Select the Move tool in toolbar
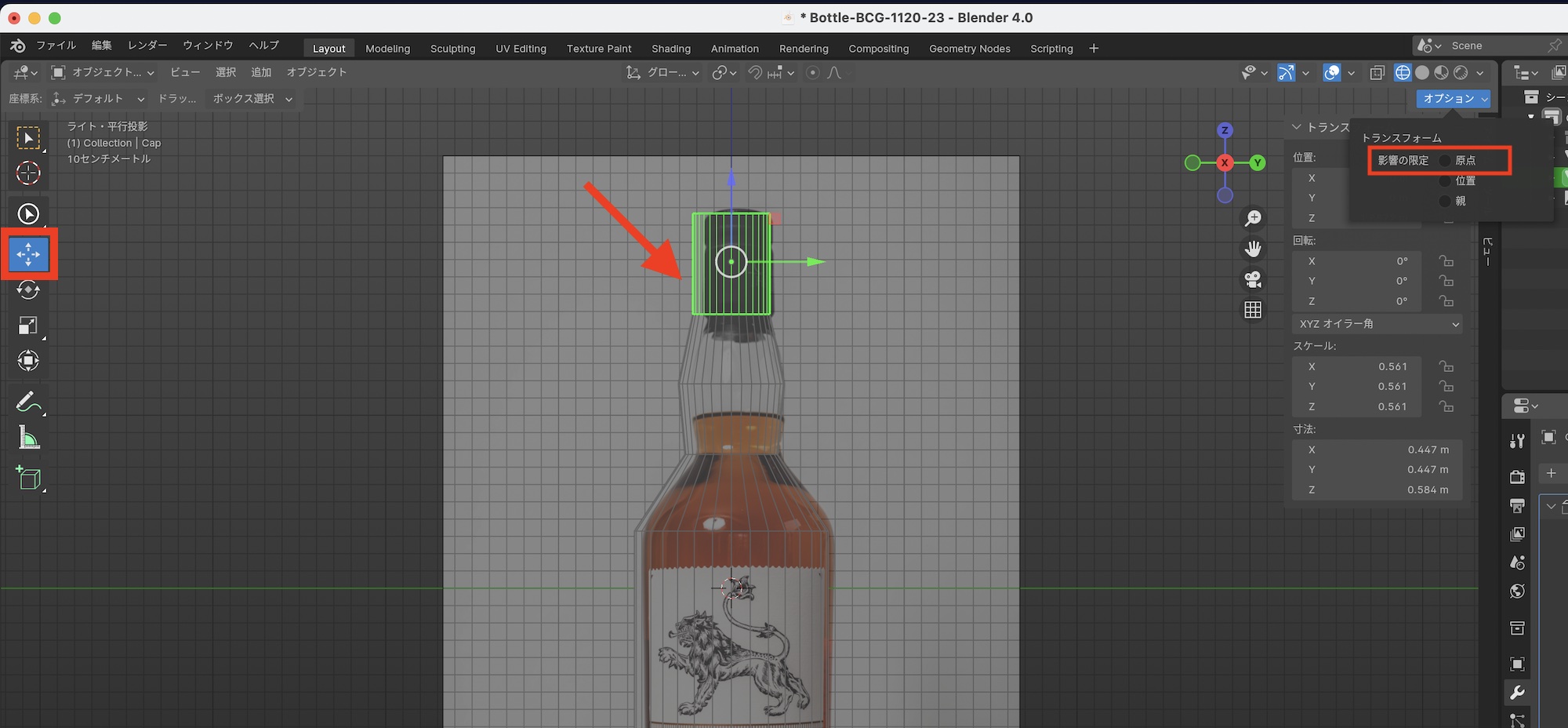Image resolution: width=1568 pixels, height=728 pixels. tap(28, 253)
